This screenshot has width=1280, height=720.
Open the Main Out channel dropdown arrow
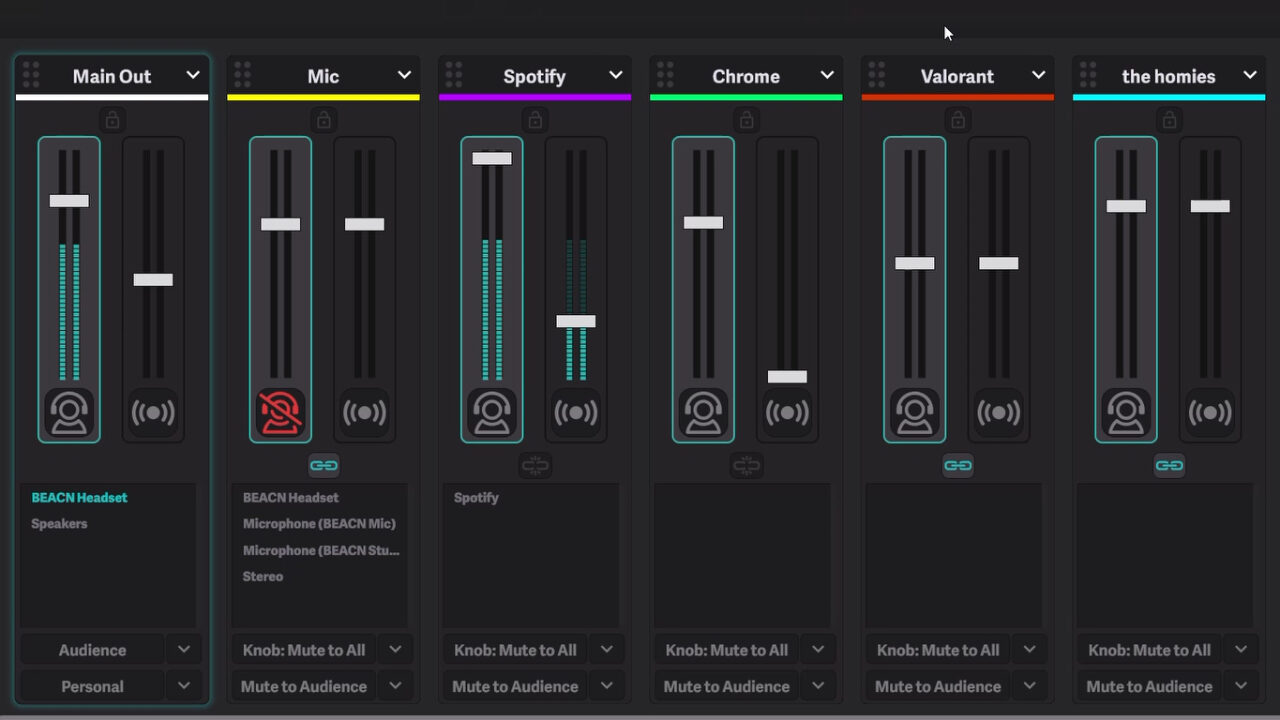coord(193,75)
